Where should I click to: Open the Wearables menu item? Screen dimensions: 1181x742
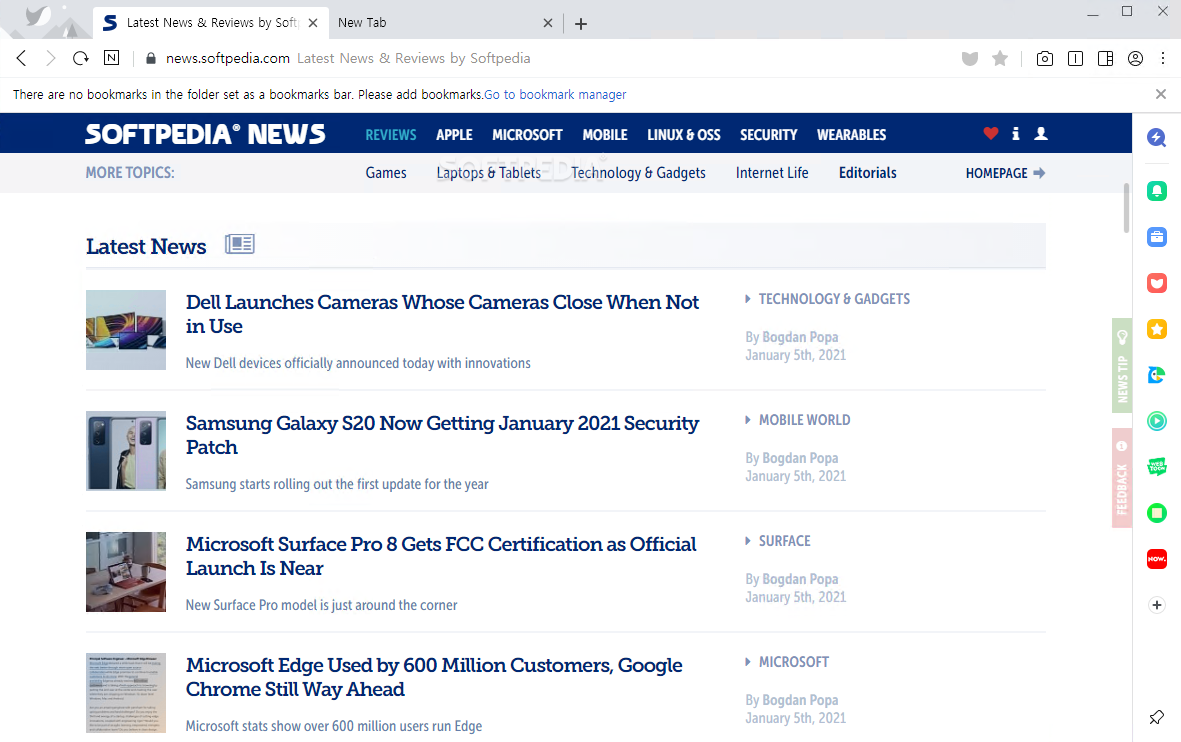pyautogui.click(x=852, y=135)
